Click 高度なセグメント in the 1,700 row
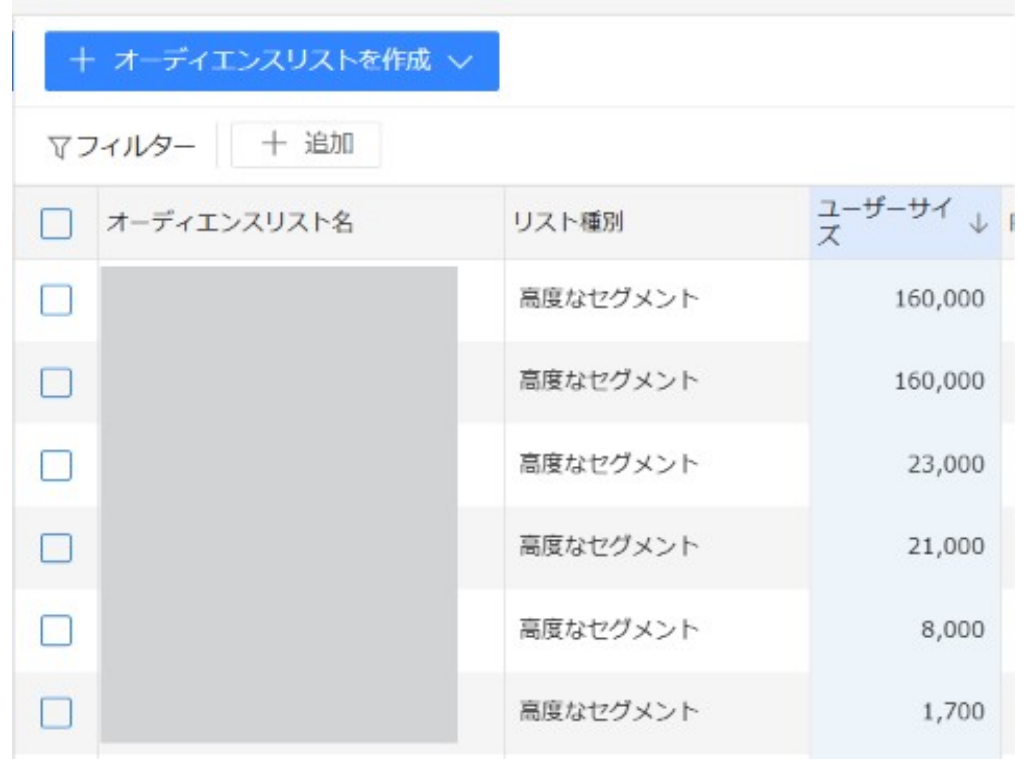Viewport: 1027px width, 771px height. (609, 711)
